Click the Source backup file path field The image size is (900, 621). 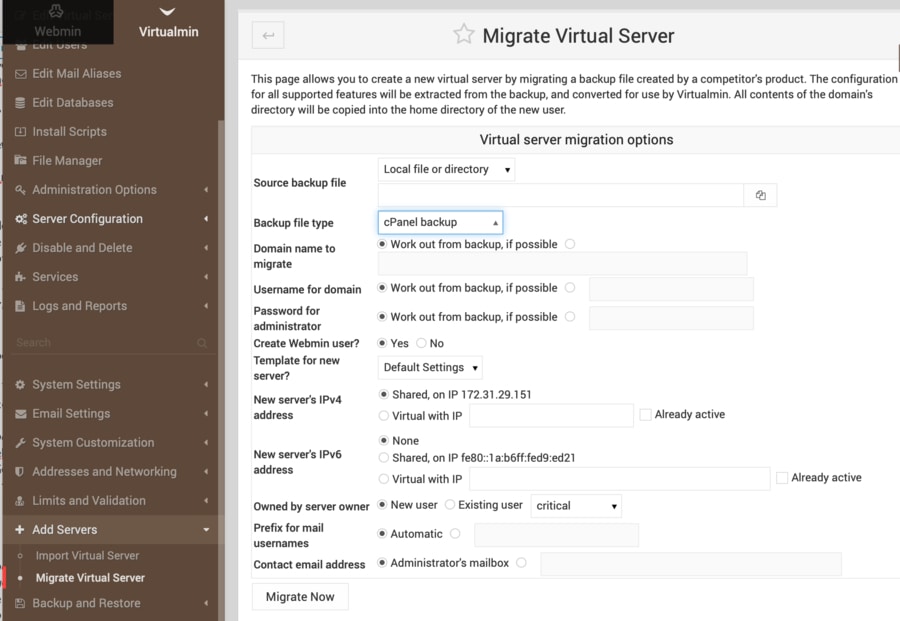pyautogui.click(x=561, y=196)
